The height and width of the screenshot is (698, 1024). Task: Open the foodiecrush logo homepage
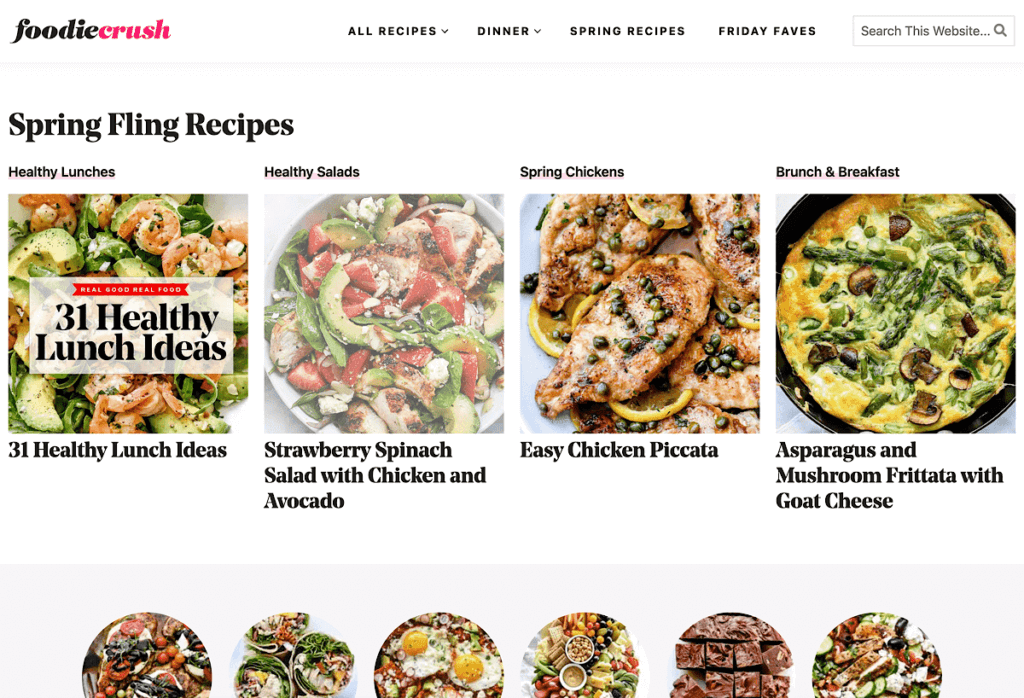coord(91,30)
